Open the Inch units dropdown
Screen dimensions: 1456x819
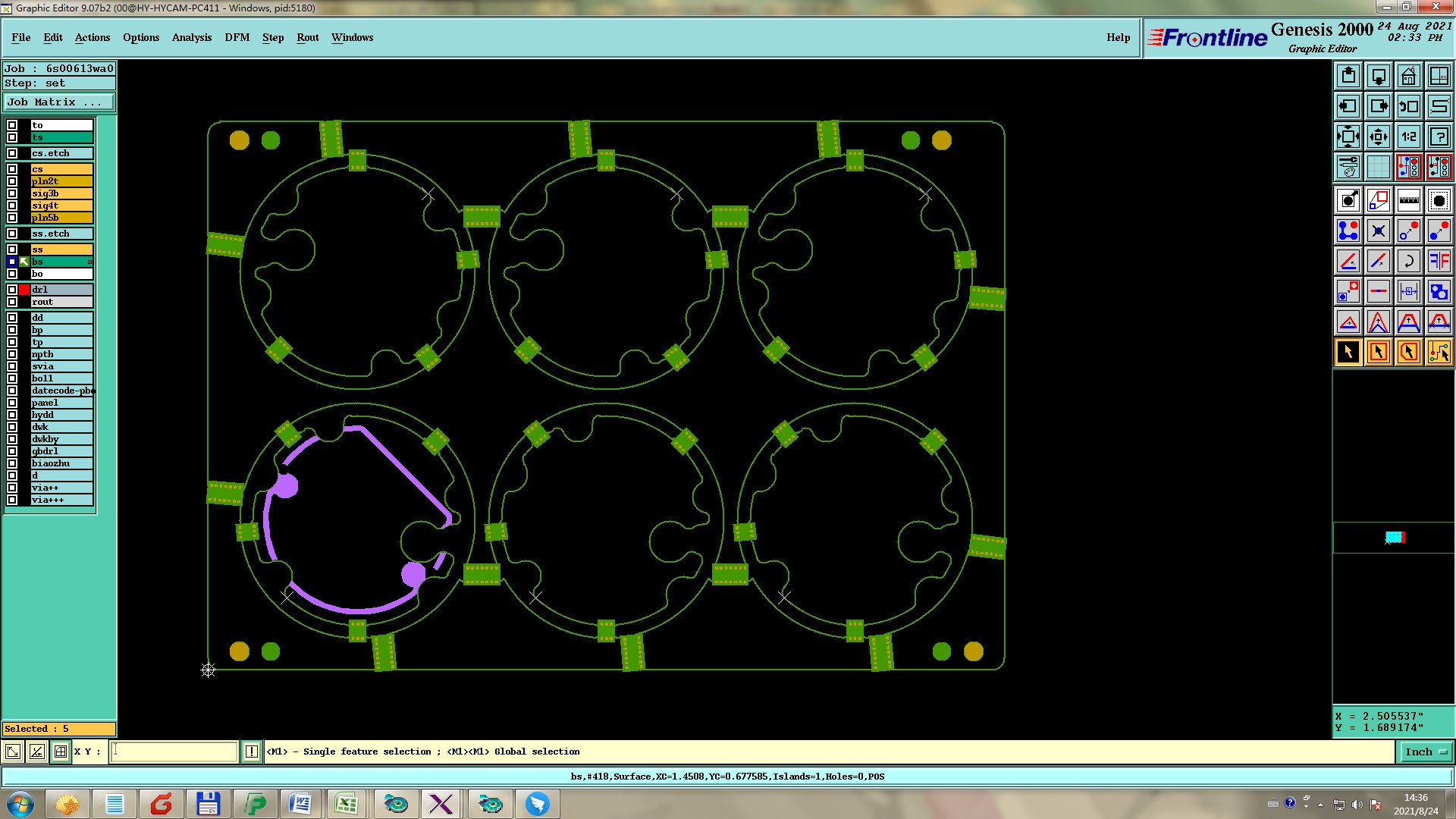[1425, 752]
